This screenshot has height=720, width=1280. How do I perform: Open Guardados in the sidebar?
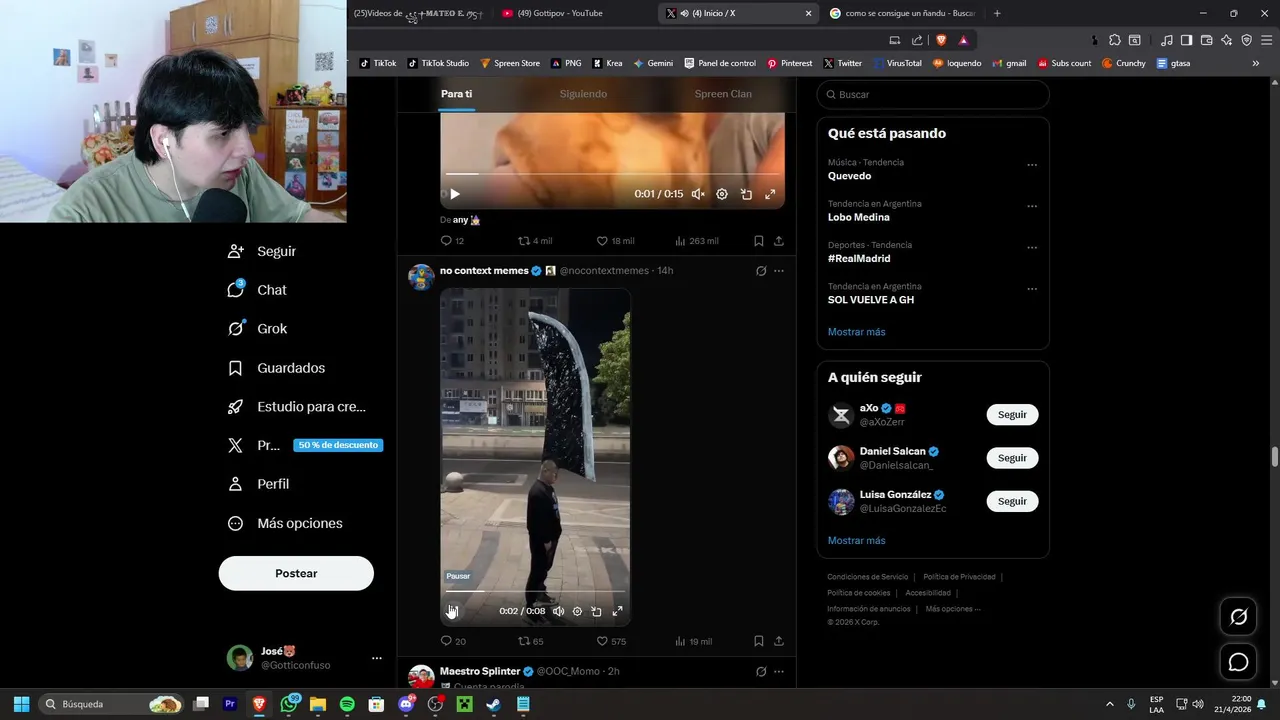[277, 368]
